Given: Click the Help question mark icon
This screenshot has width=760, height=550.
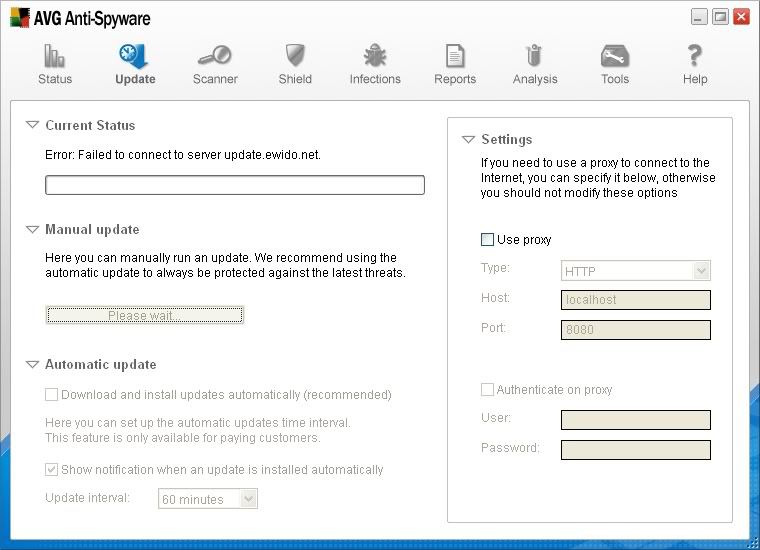Looking at the screenshot, I should click(x=695, y=55).
